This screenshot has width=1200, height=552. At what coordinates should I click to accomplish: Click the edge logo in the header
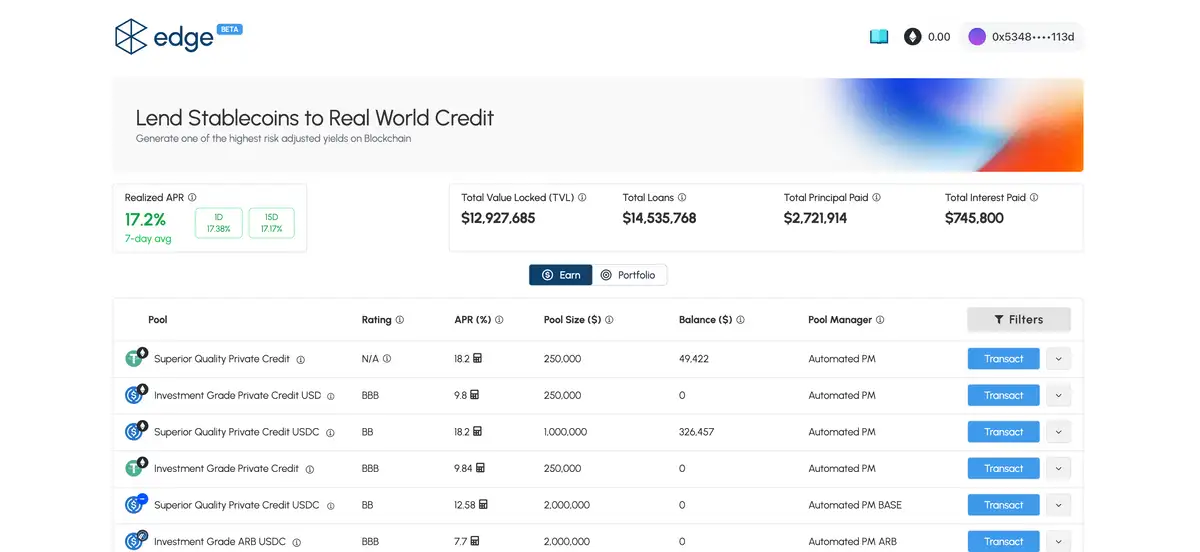(178, 37)
